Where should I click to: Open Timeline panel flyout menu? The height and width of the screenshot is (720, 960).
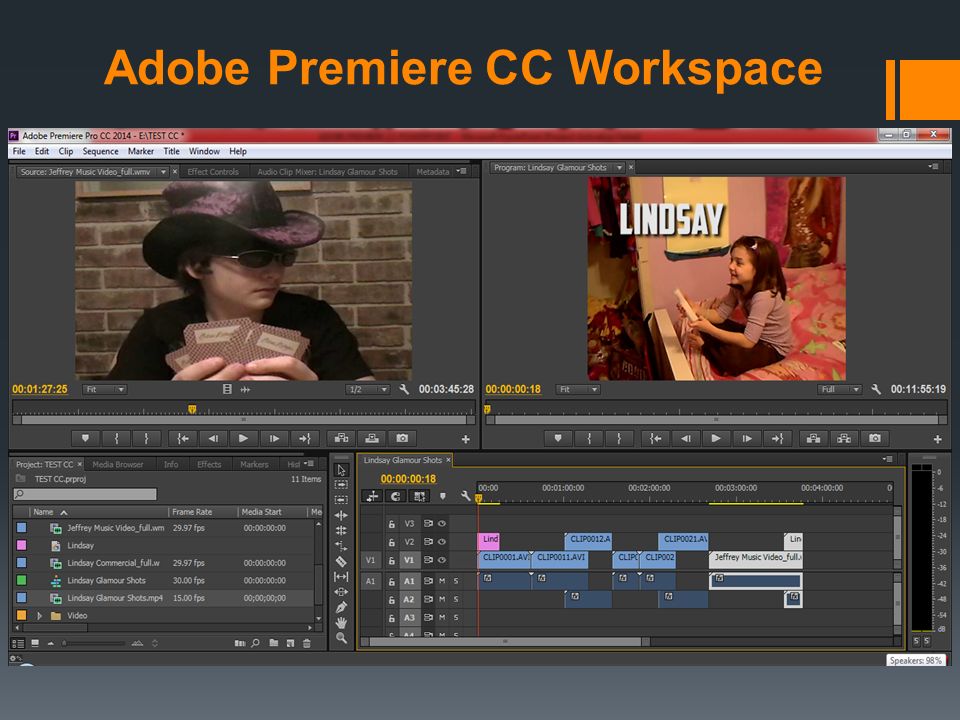(888, 459)
